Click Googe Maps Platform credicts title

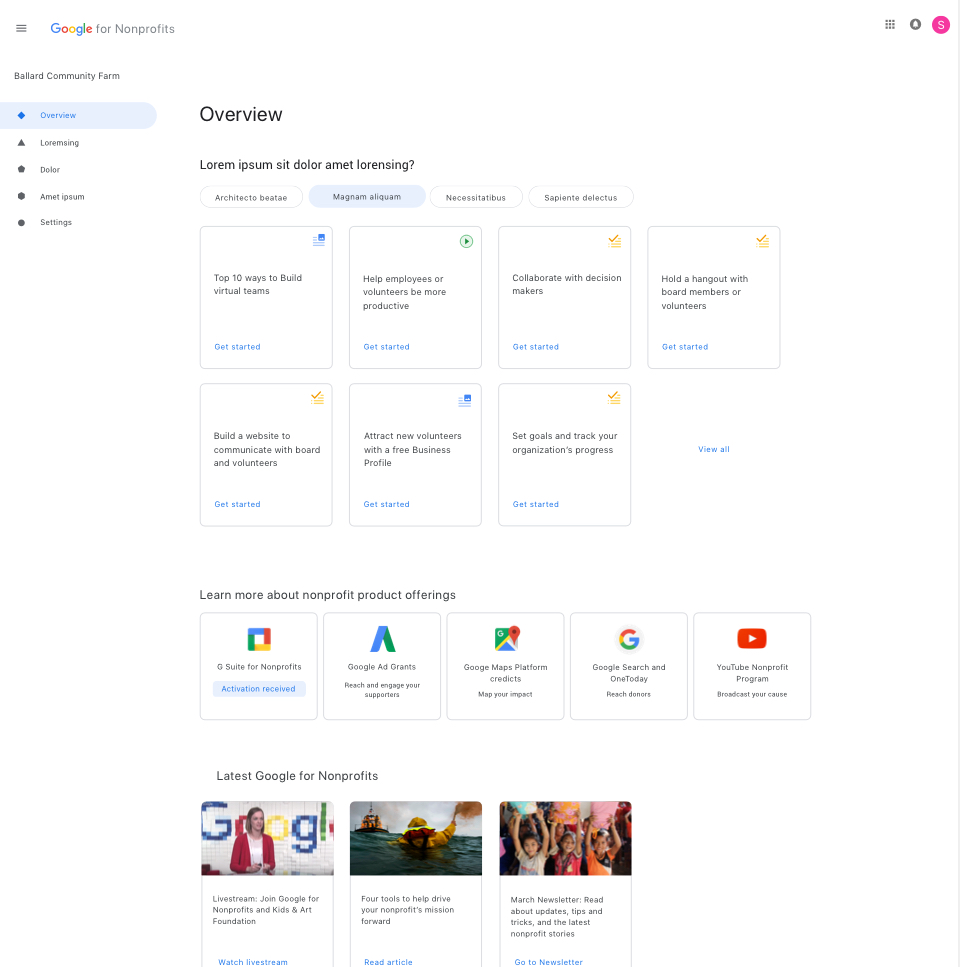pyautogui.click(x=506, y=673)
